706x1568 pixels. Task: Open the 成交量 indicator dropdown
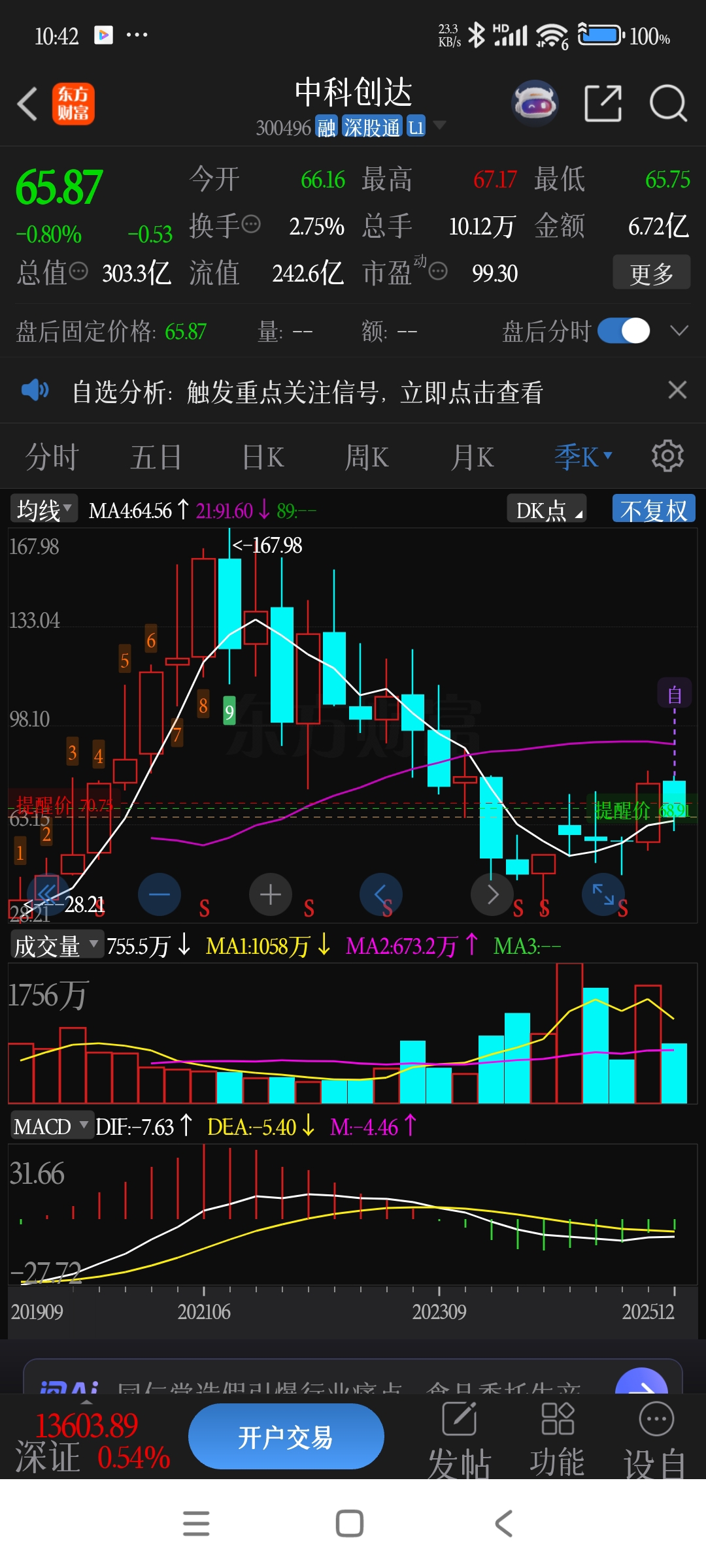(57, 945)
